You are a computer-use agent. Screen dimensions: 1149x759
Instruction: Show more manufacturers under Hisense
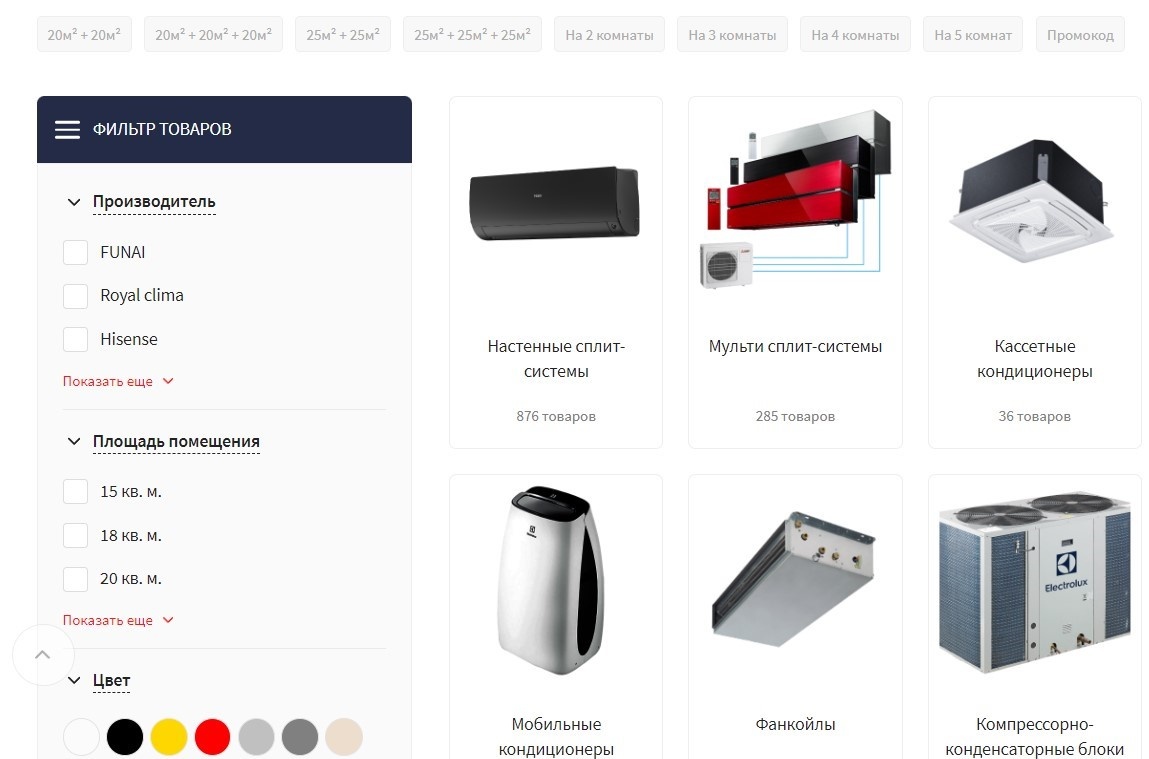[118, 381]
